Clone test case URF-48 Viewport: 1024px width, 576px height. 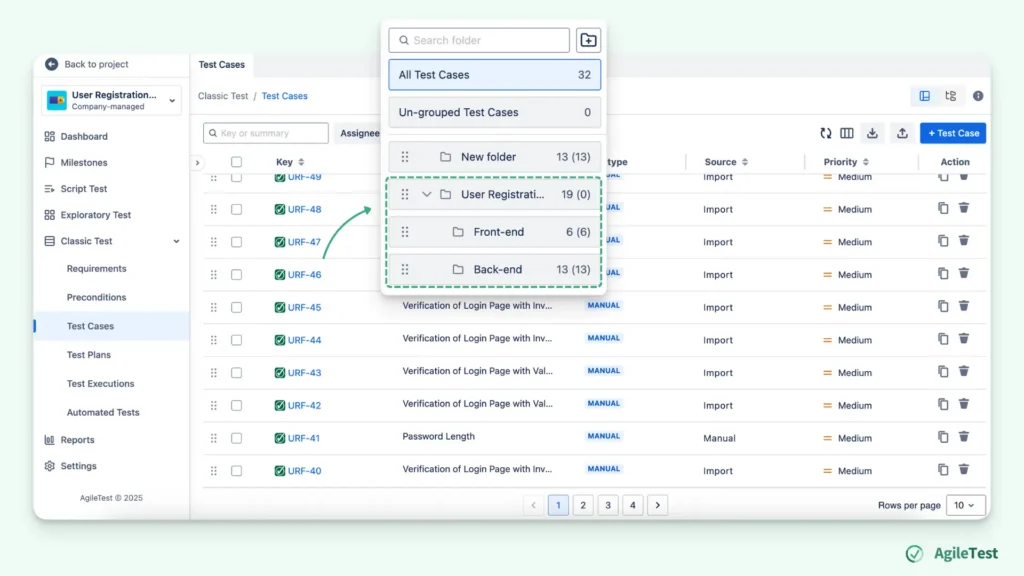click(943, 208)
